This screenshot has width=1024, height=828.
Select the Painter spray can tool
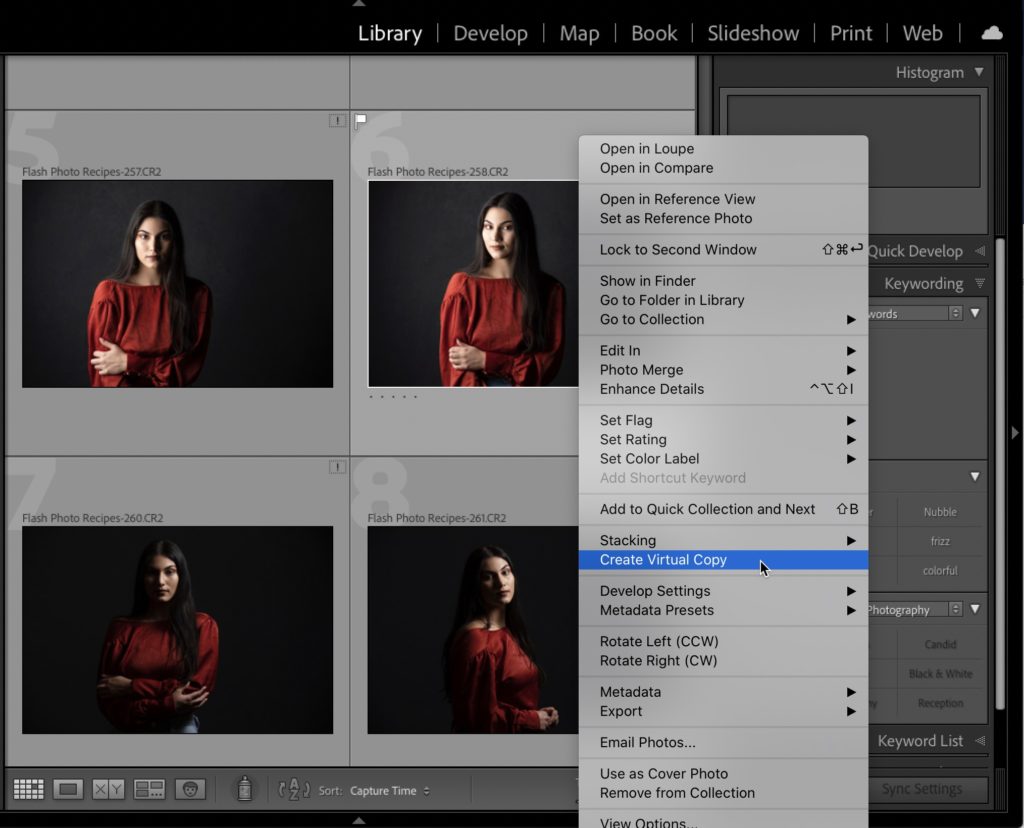point(243,788)
